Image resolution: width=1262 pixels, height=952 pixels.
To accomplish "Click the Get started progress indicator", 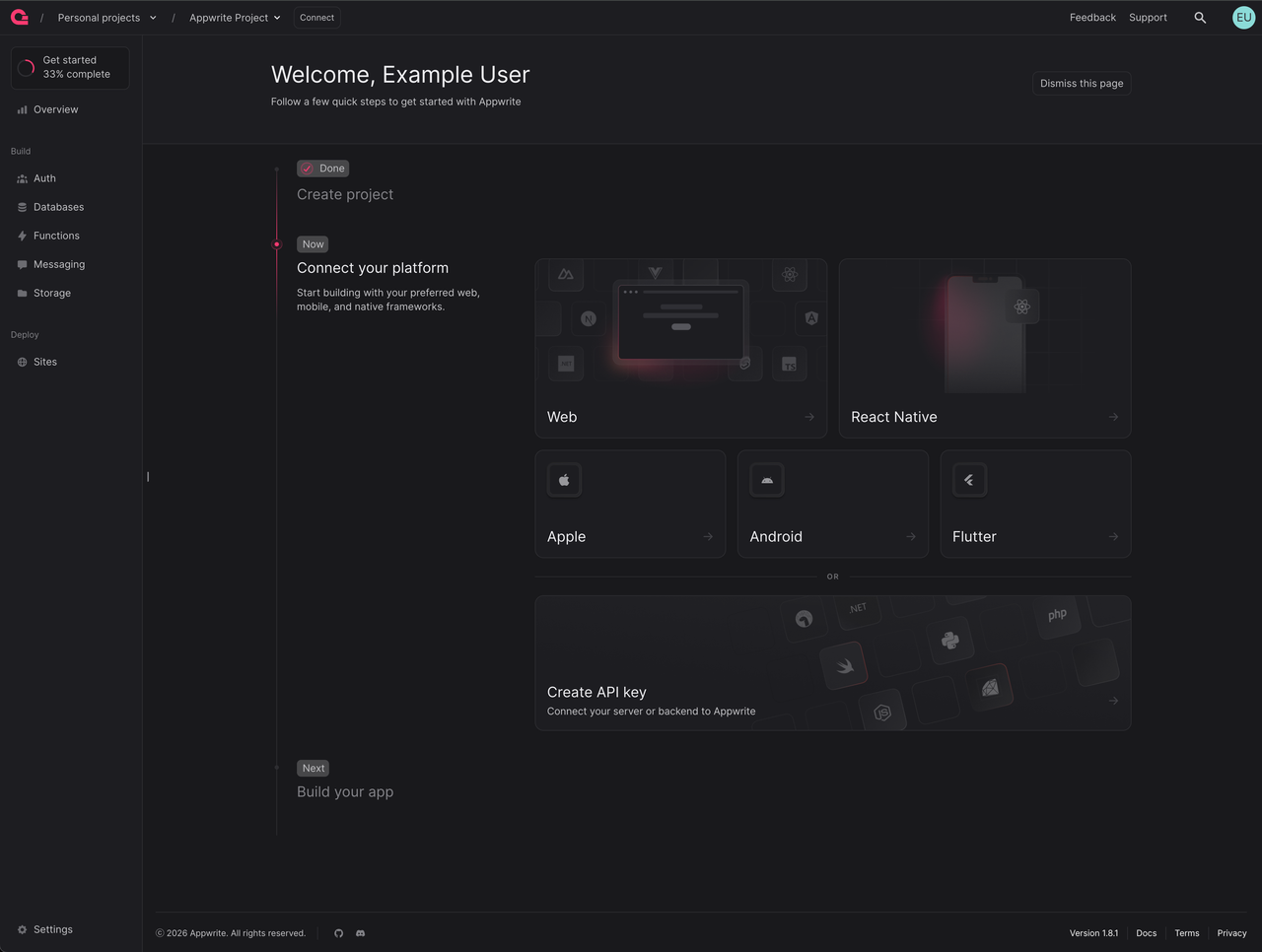I will (x=70, y=68).
